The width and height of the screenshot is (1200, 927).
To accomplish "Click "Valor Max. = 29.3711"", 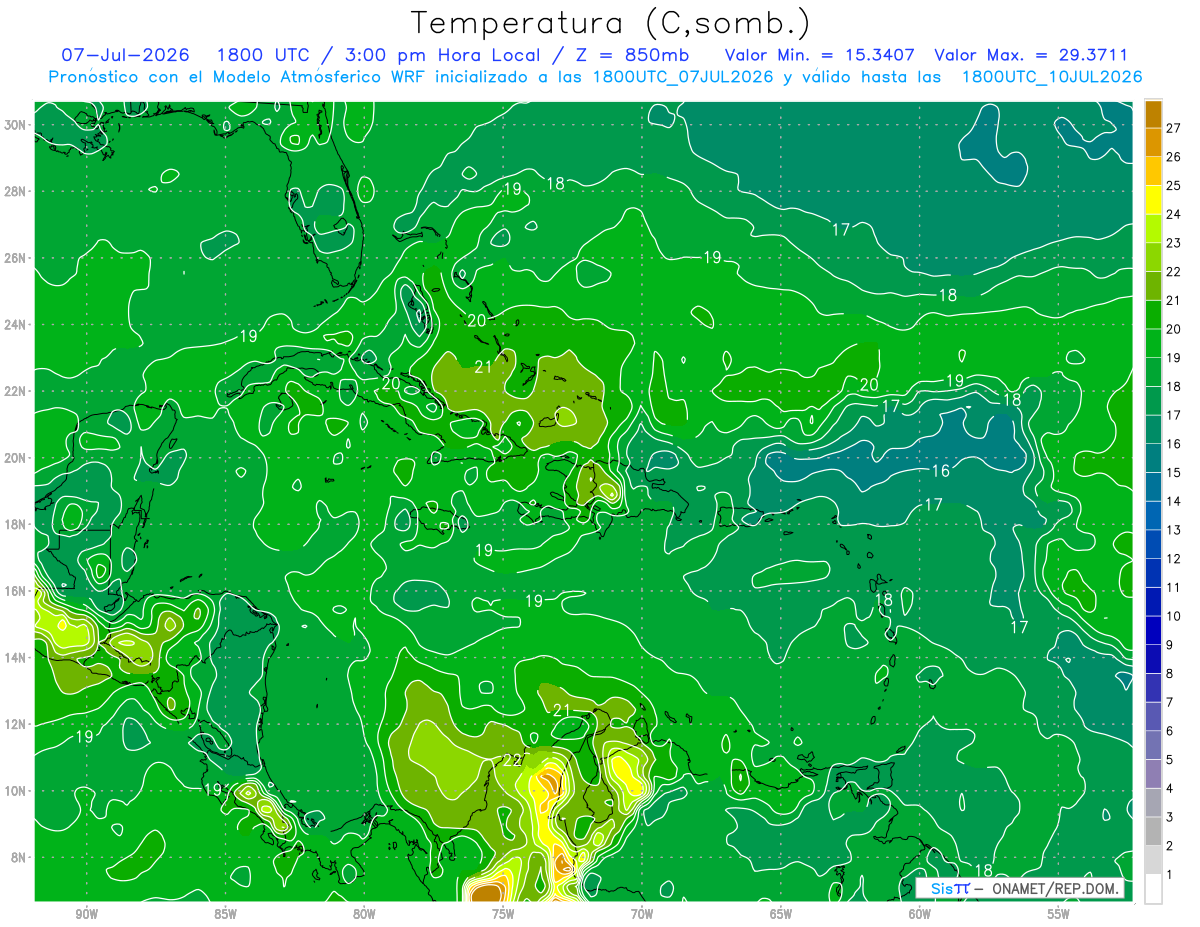I will (x=1031, y=55).
